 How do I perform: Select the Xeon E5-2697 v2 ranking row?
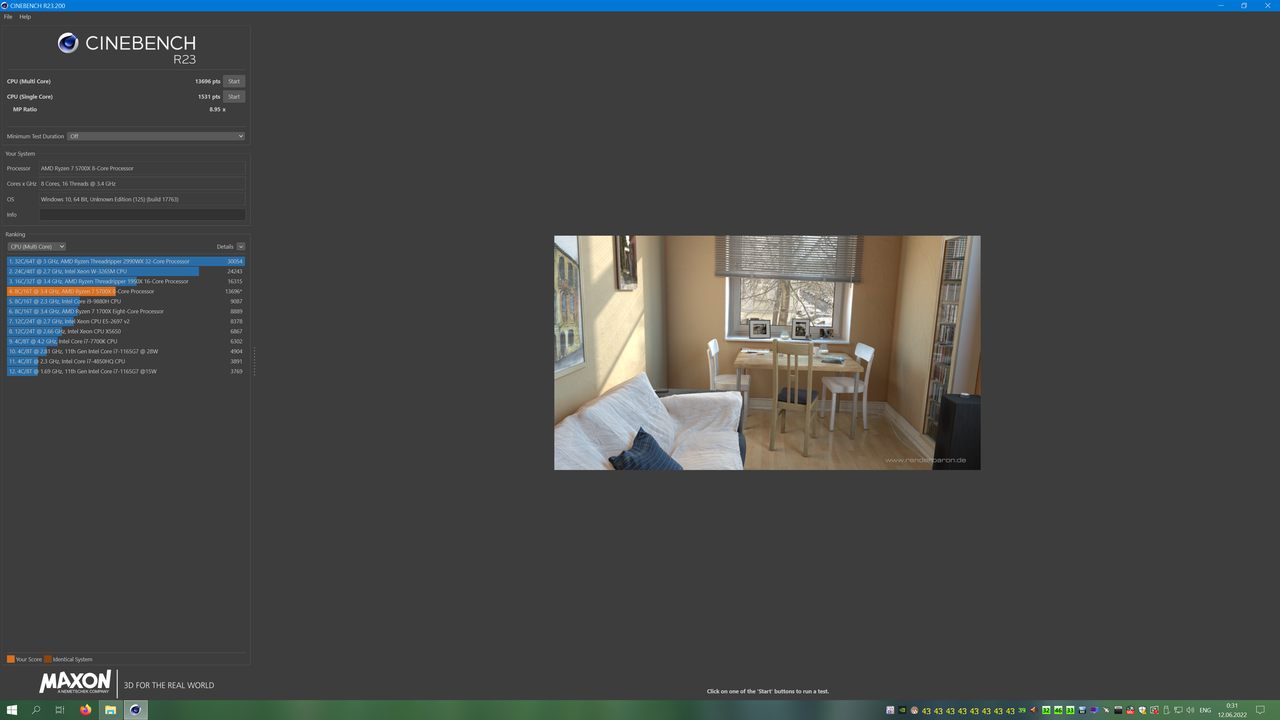pos(125,321)
